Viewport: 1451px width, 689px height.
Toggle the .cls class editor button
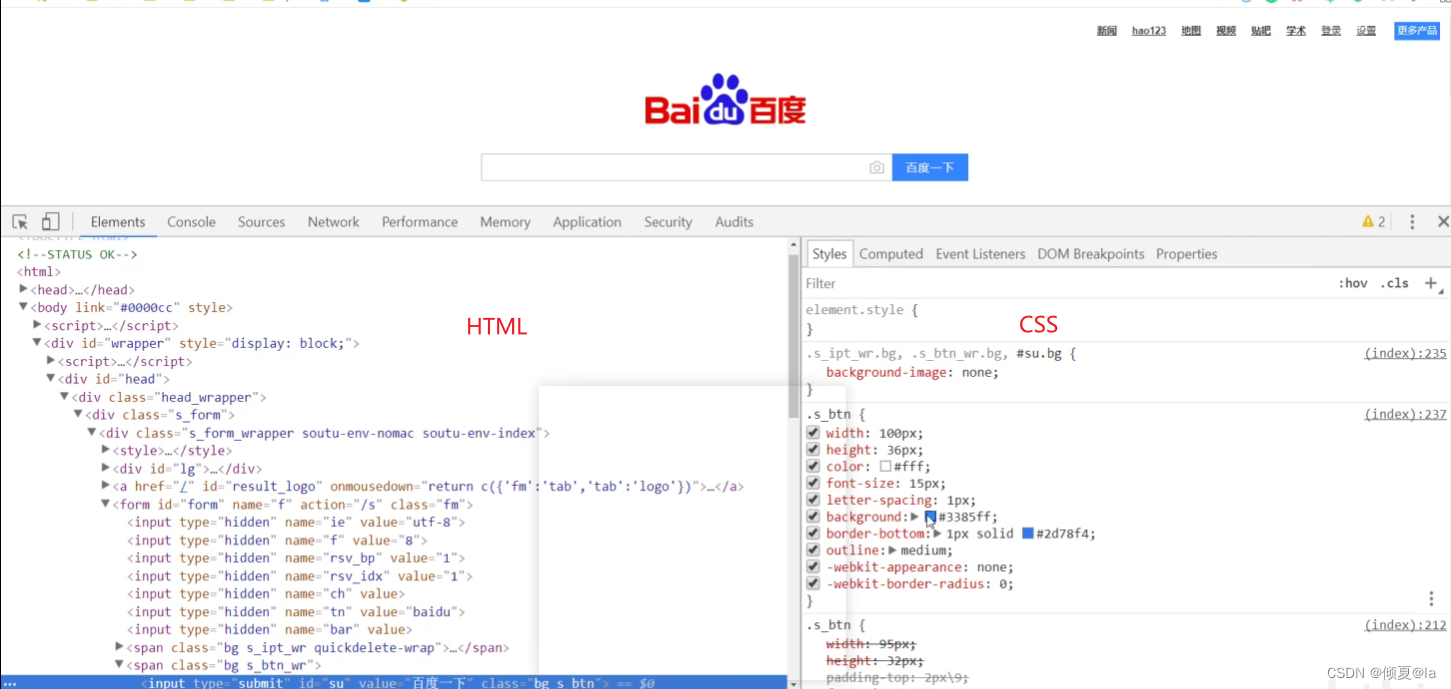(x=1395, y=283)
